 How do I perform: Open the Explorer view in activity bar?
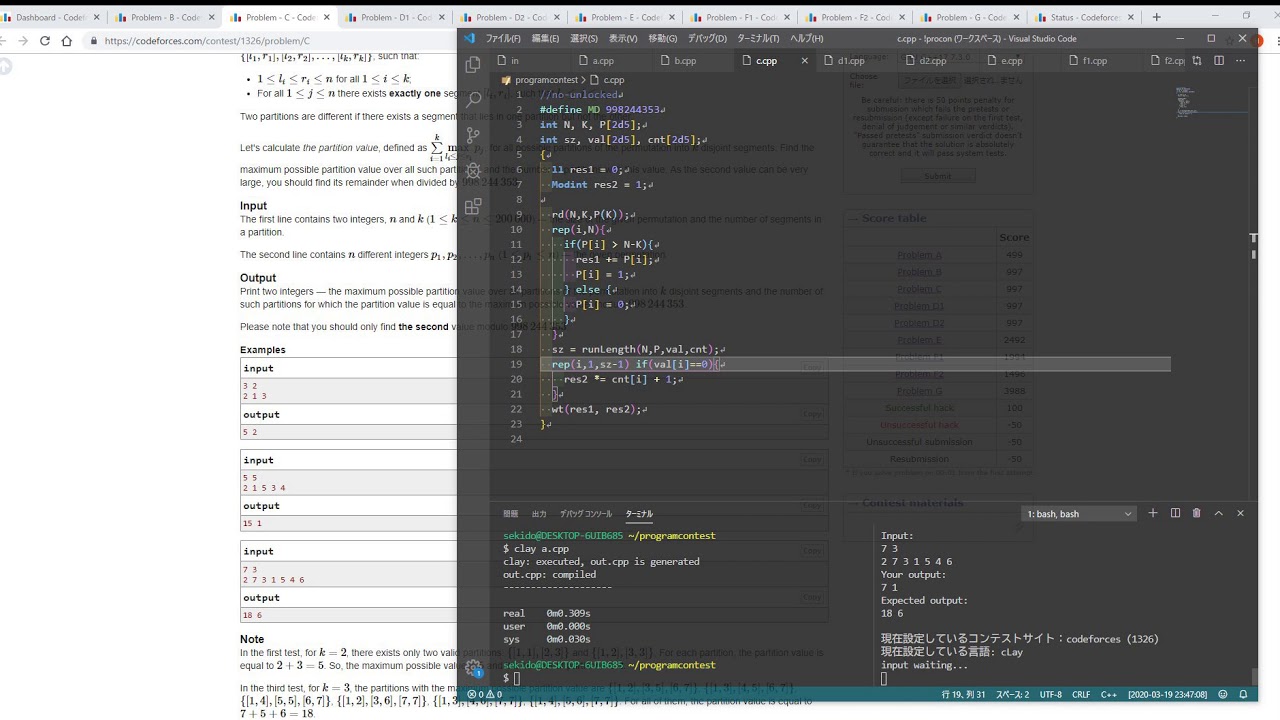(x=473, y=65)
